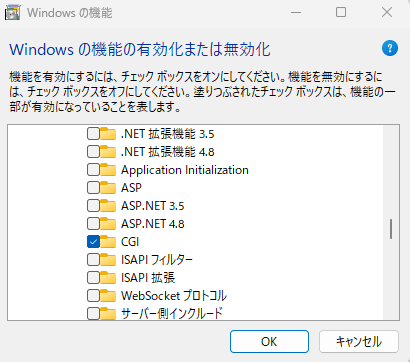This screenshot has width=410, height=362.
Task: Uncheck the CGI checkbox
Action: [x=93, y=242]
